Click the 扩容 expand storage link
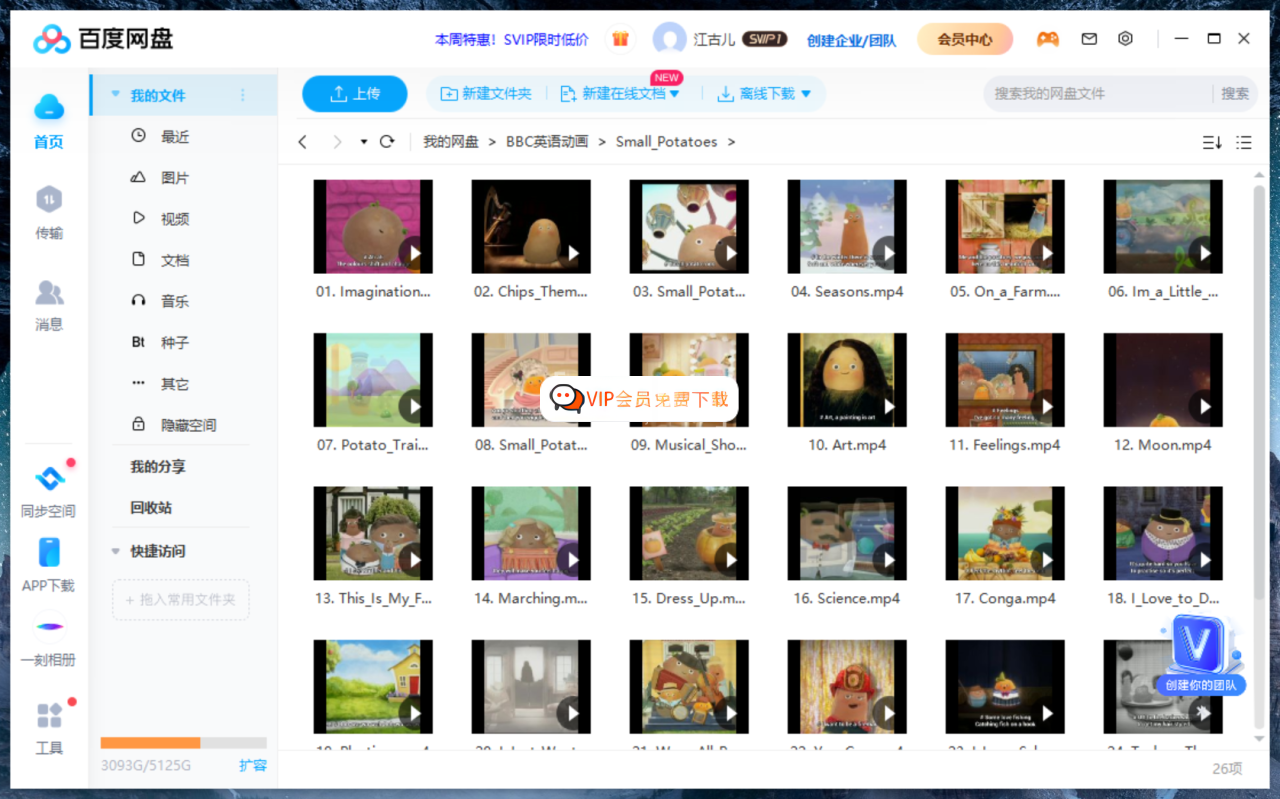This screenshot has width=1280, height=799. (x=252, y=765)
